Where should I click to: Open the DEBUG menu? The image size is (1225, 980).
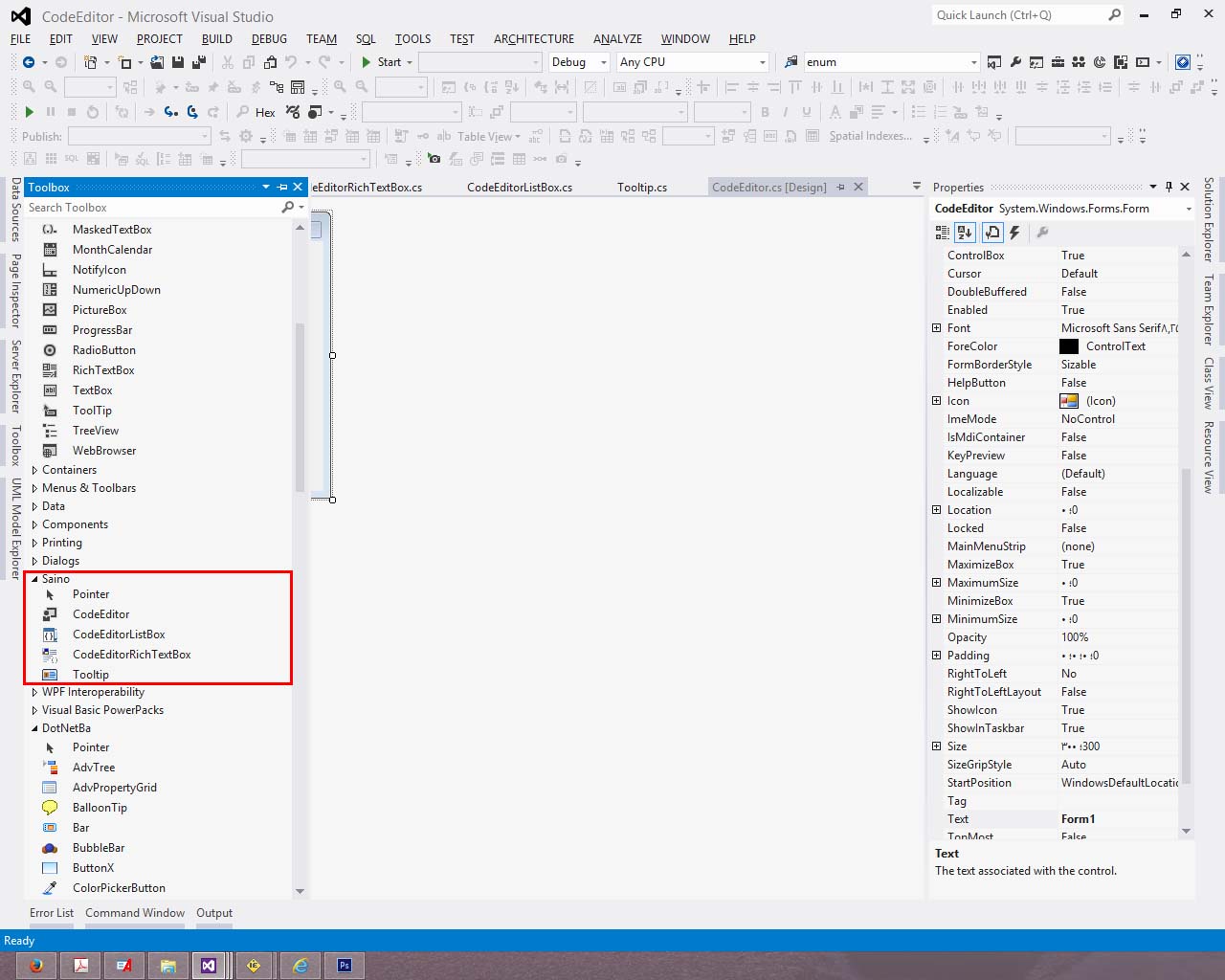click(x=269, y=39)
